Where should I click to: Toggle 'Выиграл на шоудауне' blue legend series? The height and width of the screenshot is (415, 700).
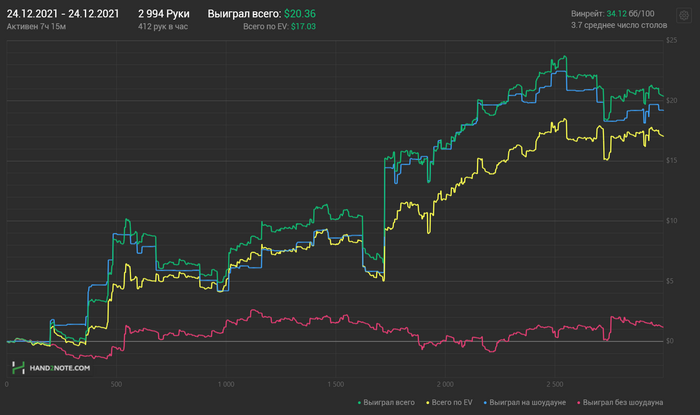coord(525,403)
